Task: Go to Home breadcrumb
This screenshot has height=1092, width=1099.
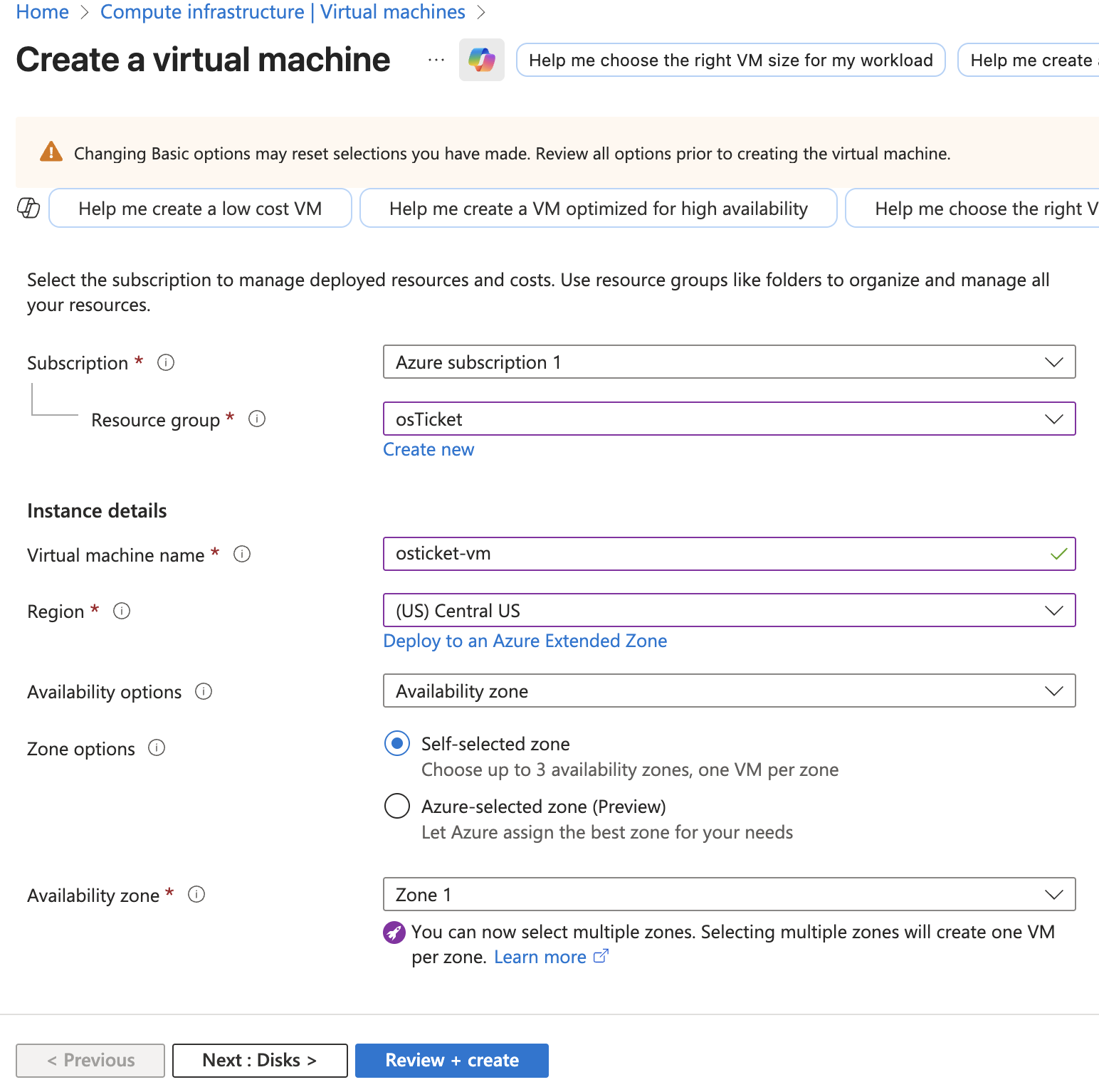Action: [x=42, y=12]
